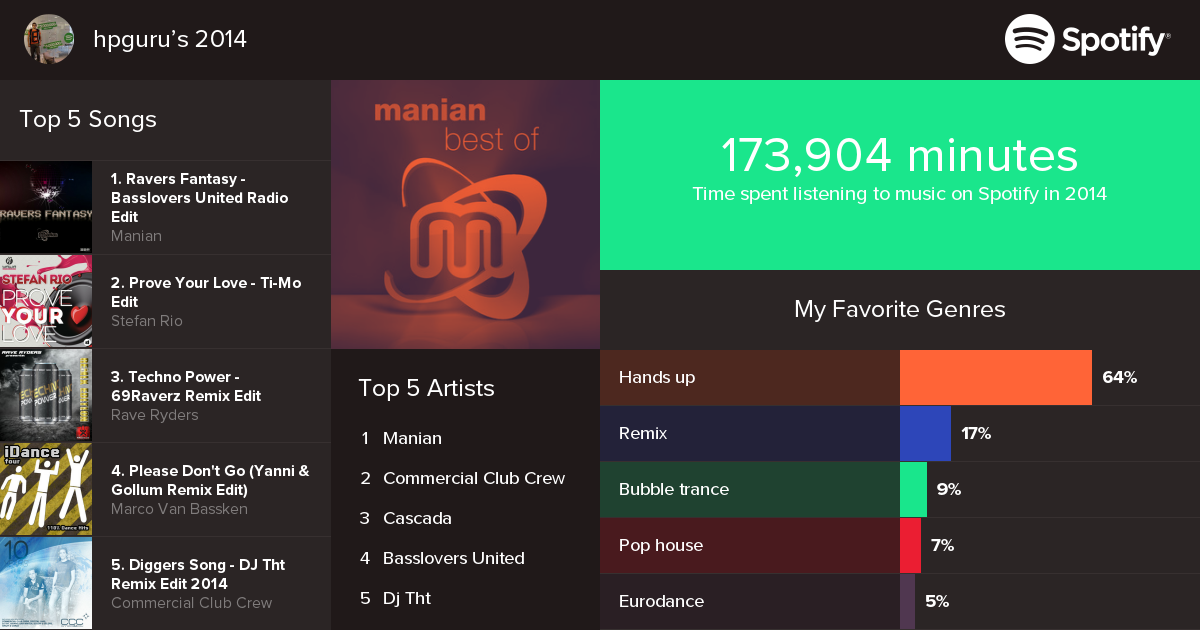Click artist name Manian under first song
Screen dimensions: 1200x630
(136, 236)
